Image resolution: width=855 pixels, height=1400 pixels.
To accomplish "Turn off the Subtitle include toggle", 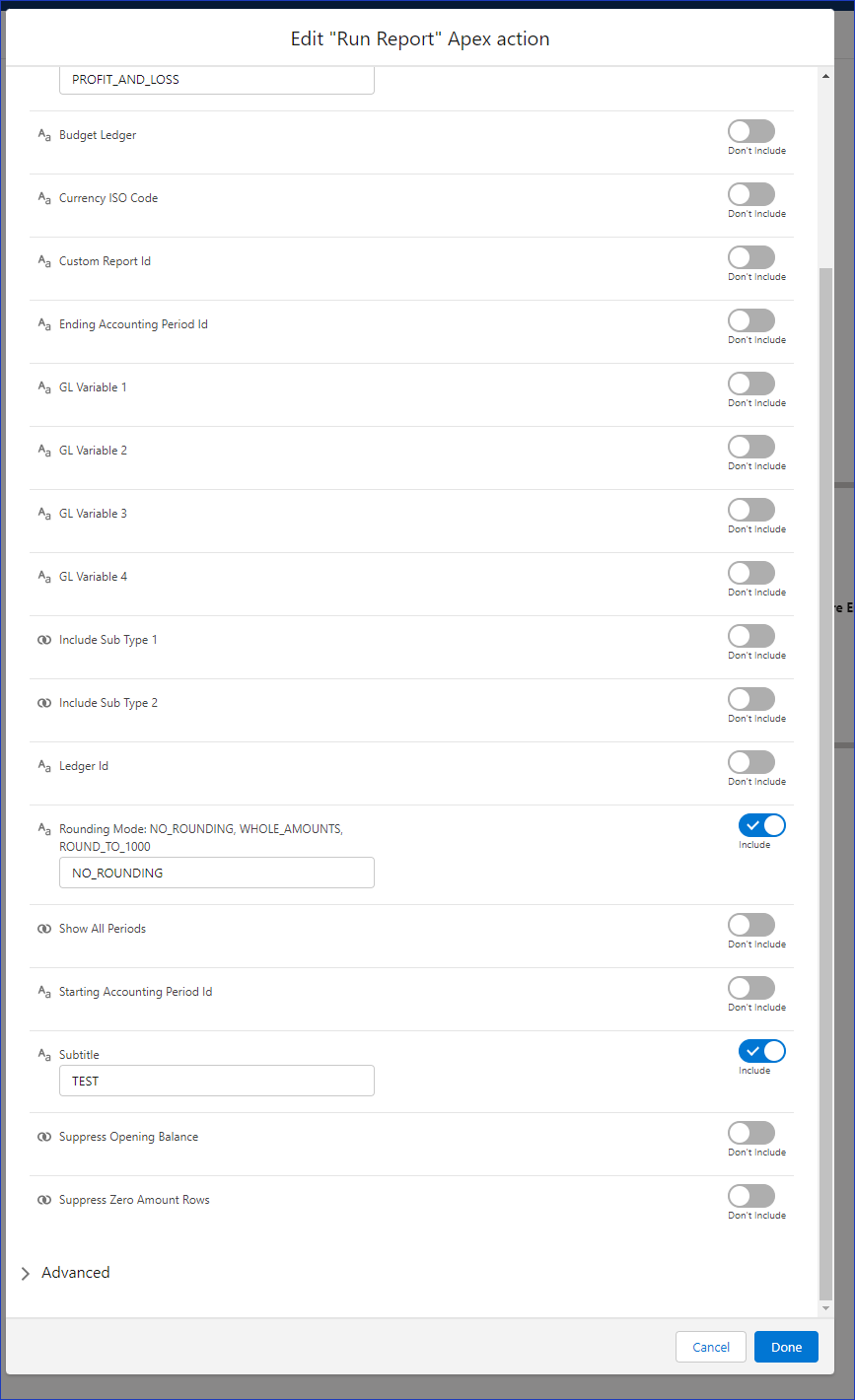I will [762, 1051].
